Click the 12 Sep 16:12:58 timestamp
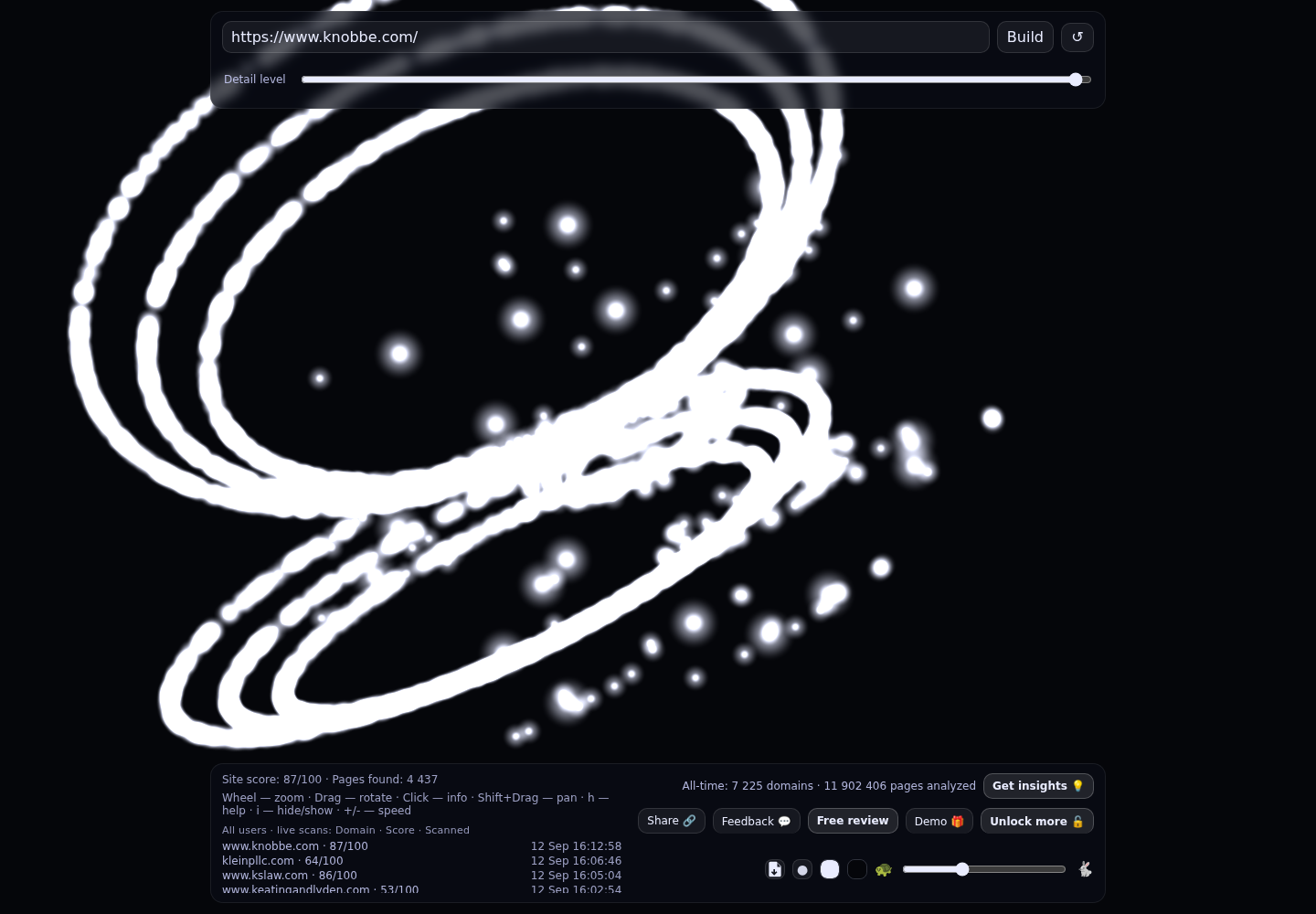 (x=576, y=846)
